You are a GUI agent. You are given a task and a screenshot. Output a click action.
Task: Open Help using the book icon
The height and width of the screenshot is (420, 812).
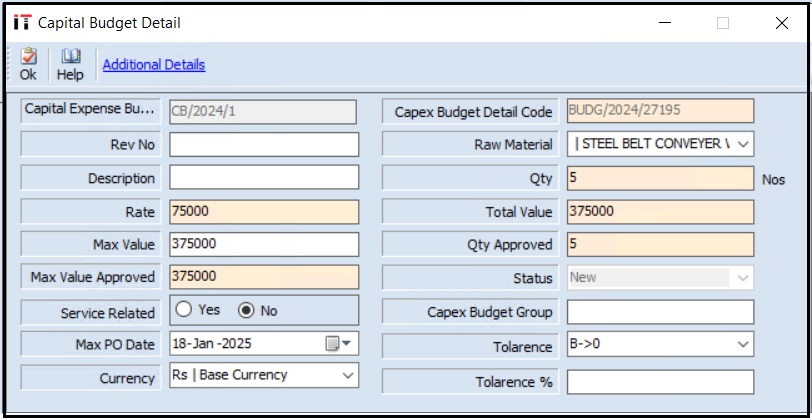[70, 57]
